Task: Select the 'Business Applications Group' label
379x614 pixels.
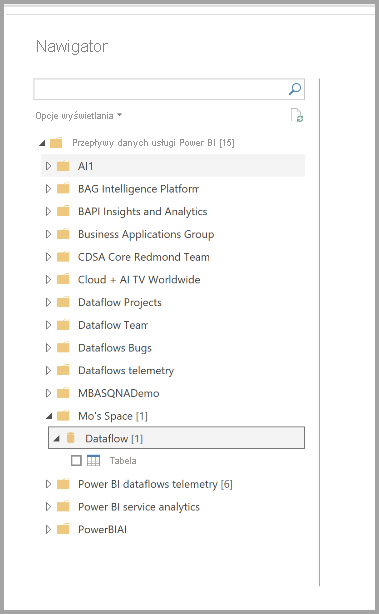Action: 146,234
